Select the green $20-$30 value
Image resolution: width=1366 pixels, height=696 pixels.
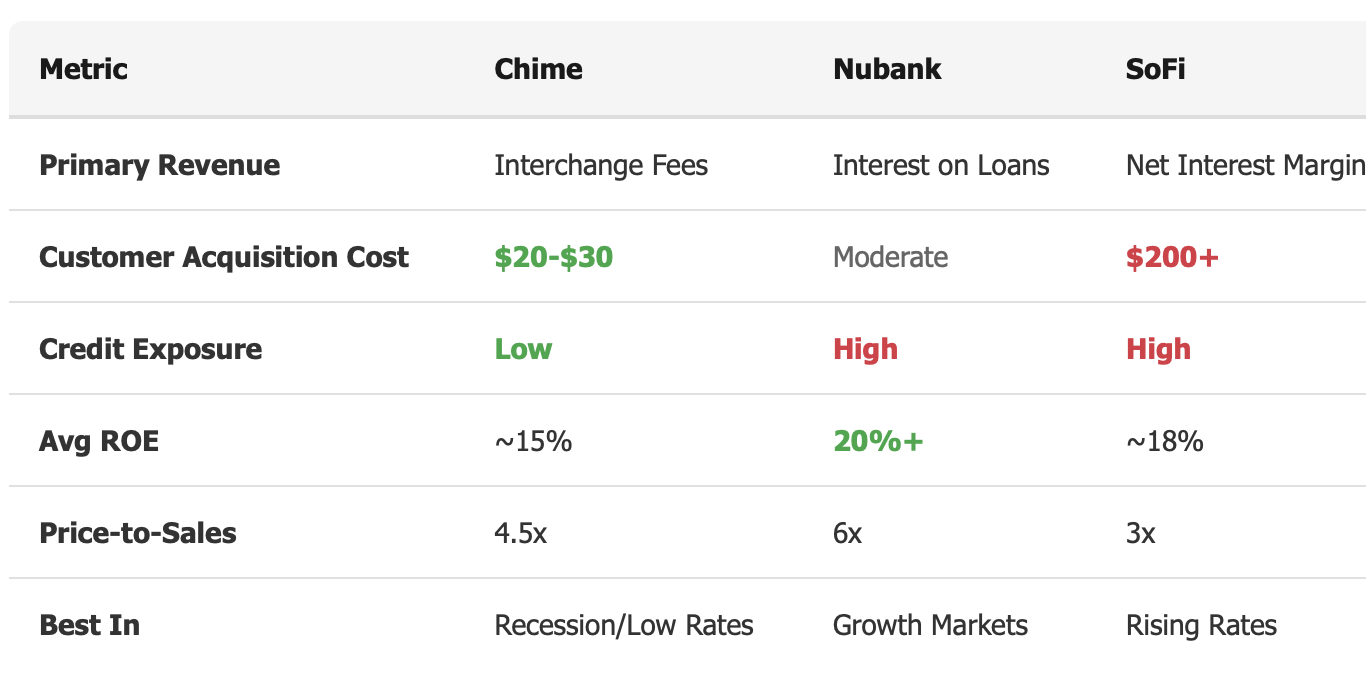[553, 257]
